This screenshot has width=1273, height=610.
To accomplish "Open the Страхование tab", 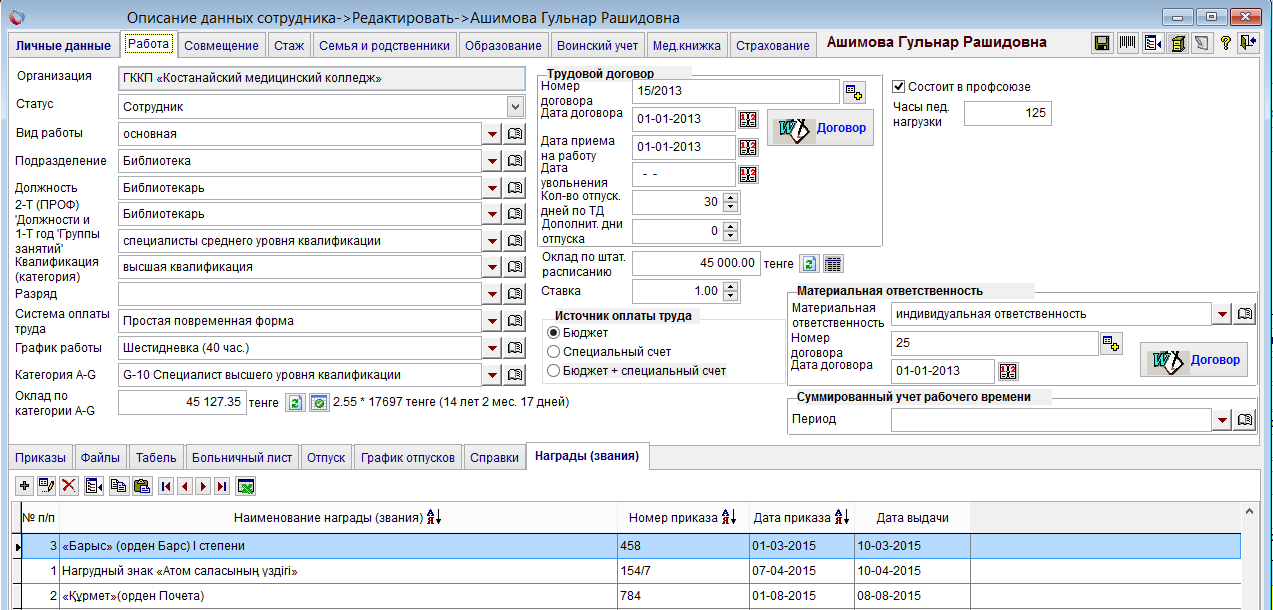I will [x=772, y=45].
